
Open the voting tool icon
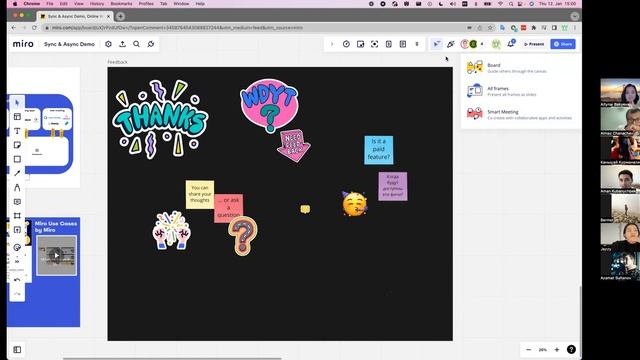tap(360, 44)
